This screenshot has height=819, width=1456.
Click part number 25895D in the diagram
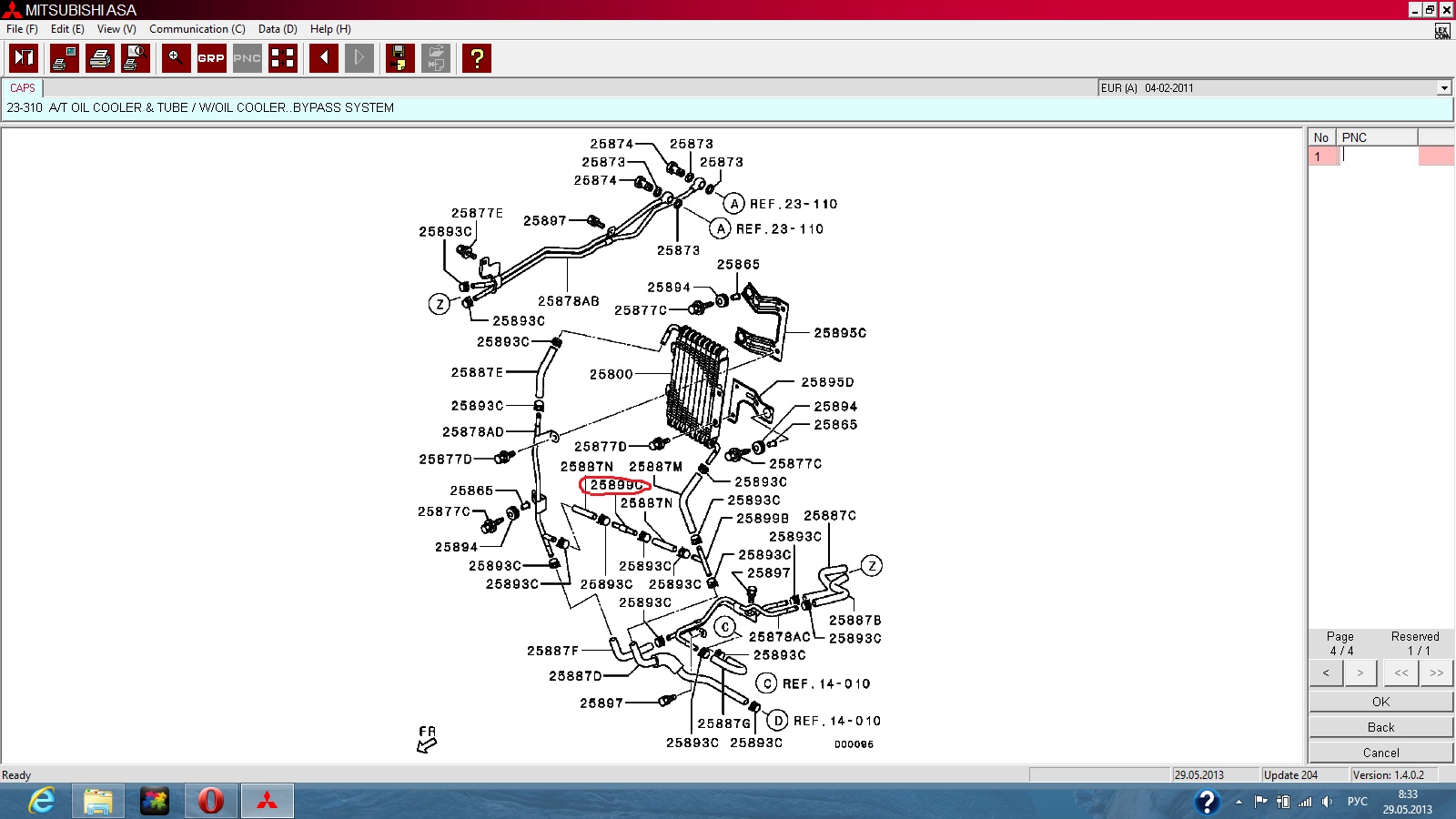pos(827,382)
